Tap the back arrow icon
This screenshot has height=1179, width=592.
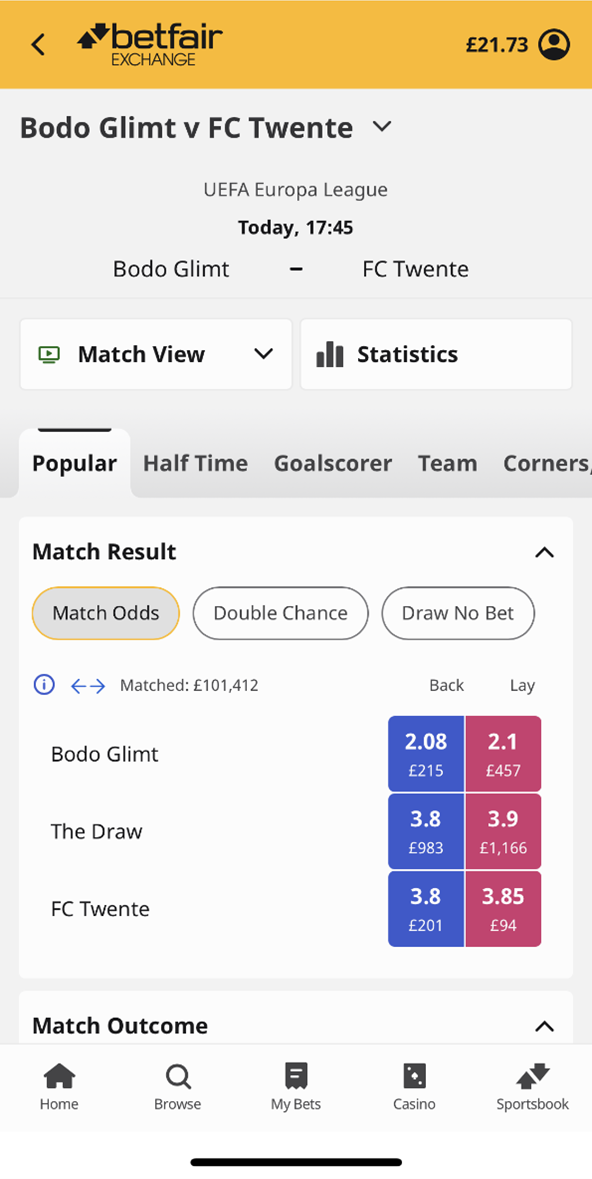[x=38, y=44]
